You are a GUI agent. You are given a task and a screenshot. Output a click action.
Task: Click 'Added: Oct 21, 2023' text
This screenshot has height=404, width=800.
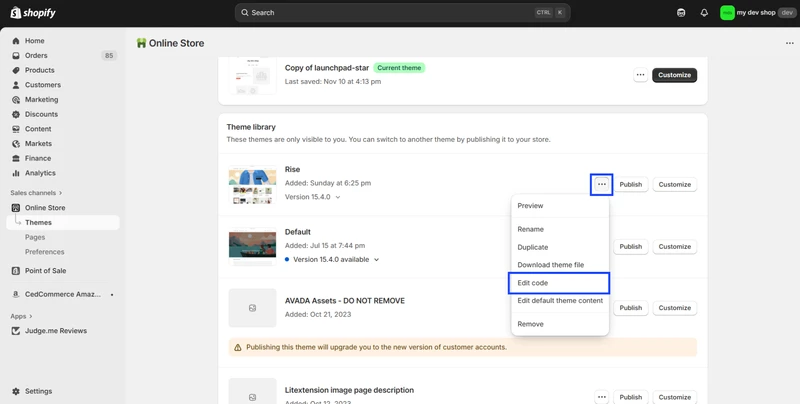318,315
